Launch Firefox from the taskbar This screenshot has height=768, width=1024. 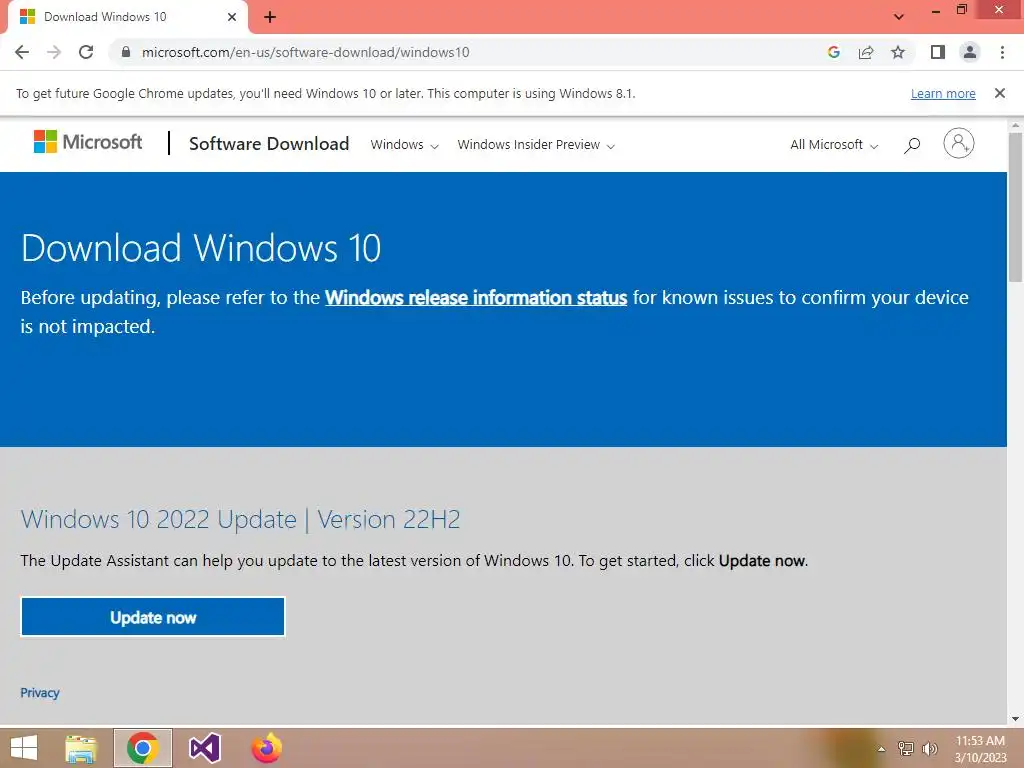point(266,748)
